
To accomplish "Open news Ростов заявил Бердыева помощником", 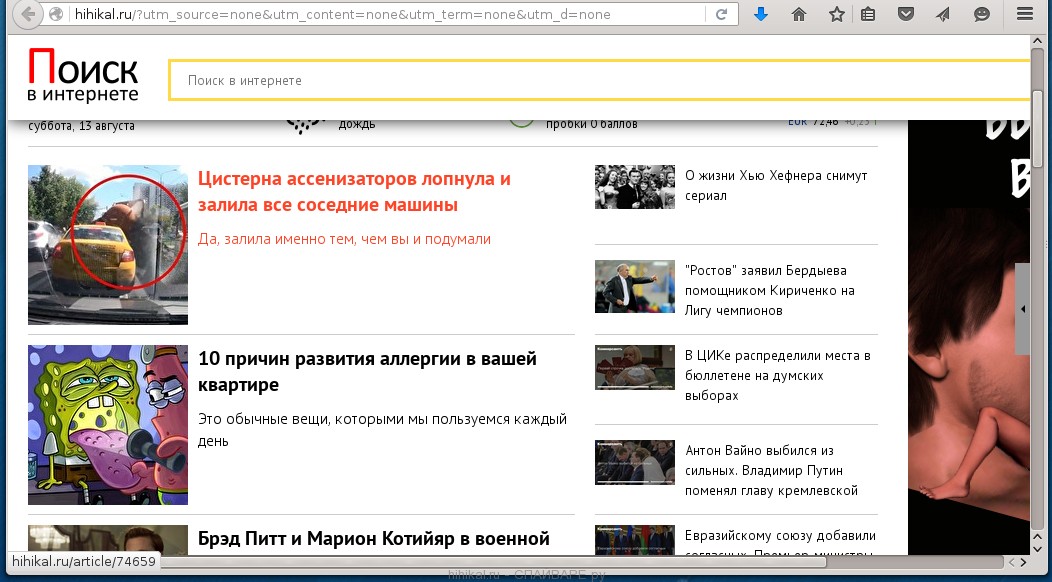I will 770,290.
